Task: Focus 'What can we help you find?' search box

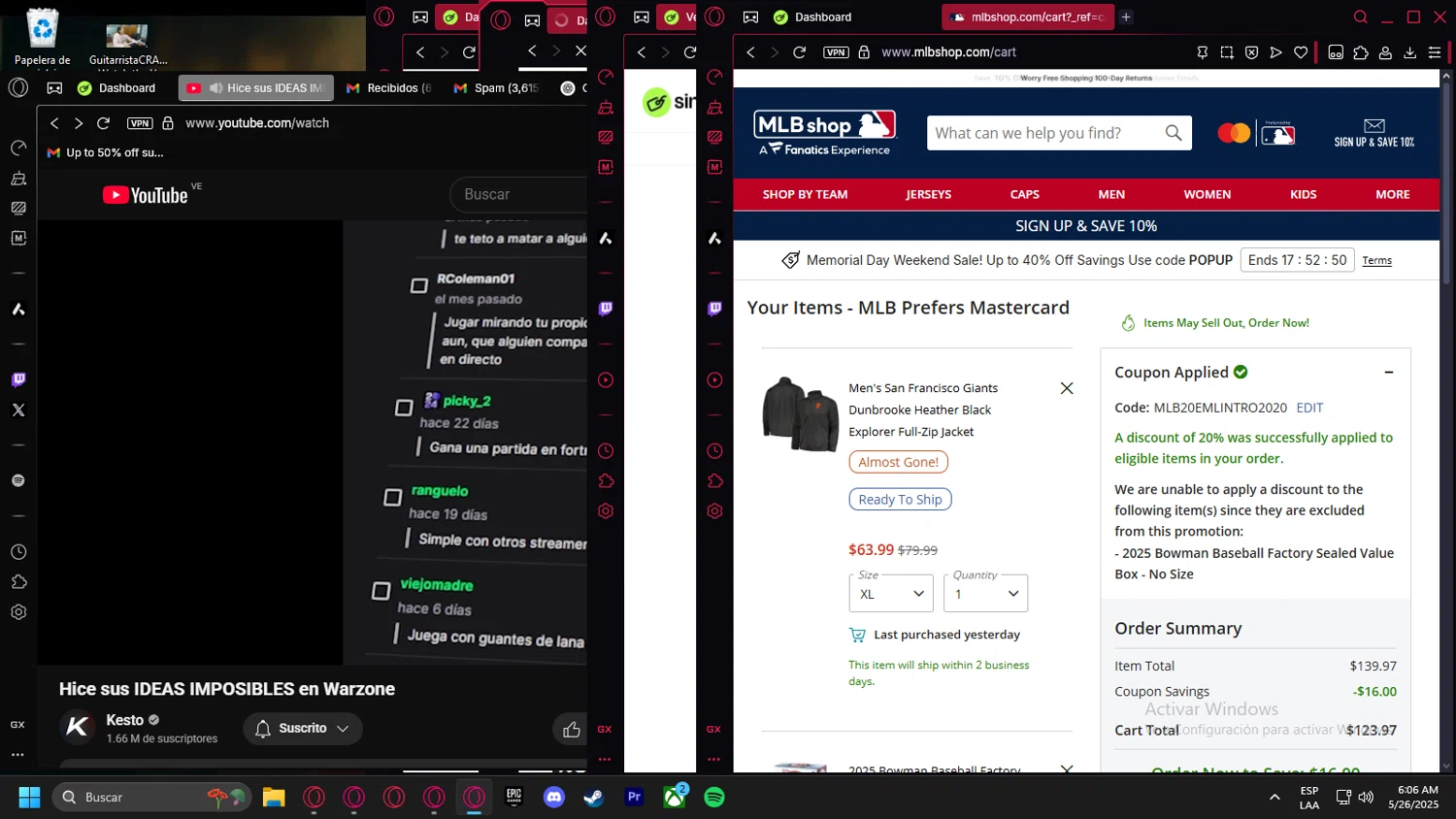Action: 1045,133
